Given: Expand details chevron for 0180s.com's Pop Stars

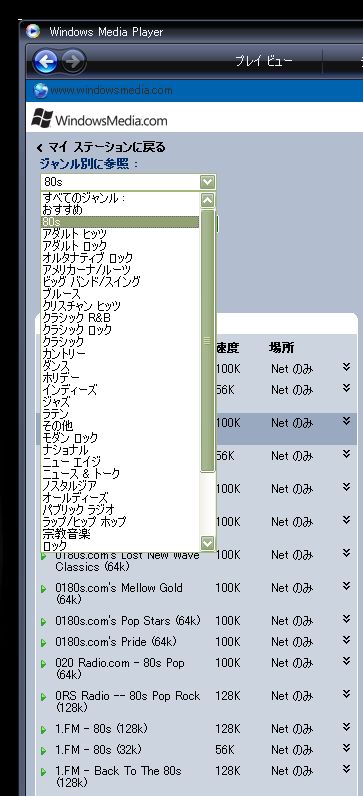Looking at the screenshot, I should click(346, 619).
